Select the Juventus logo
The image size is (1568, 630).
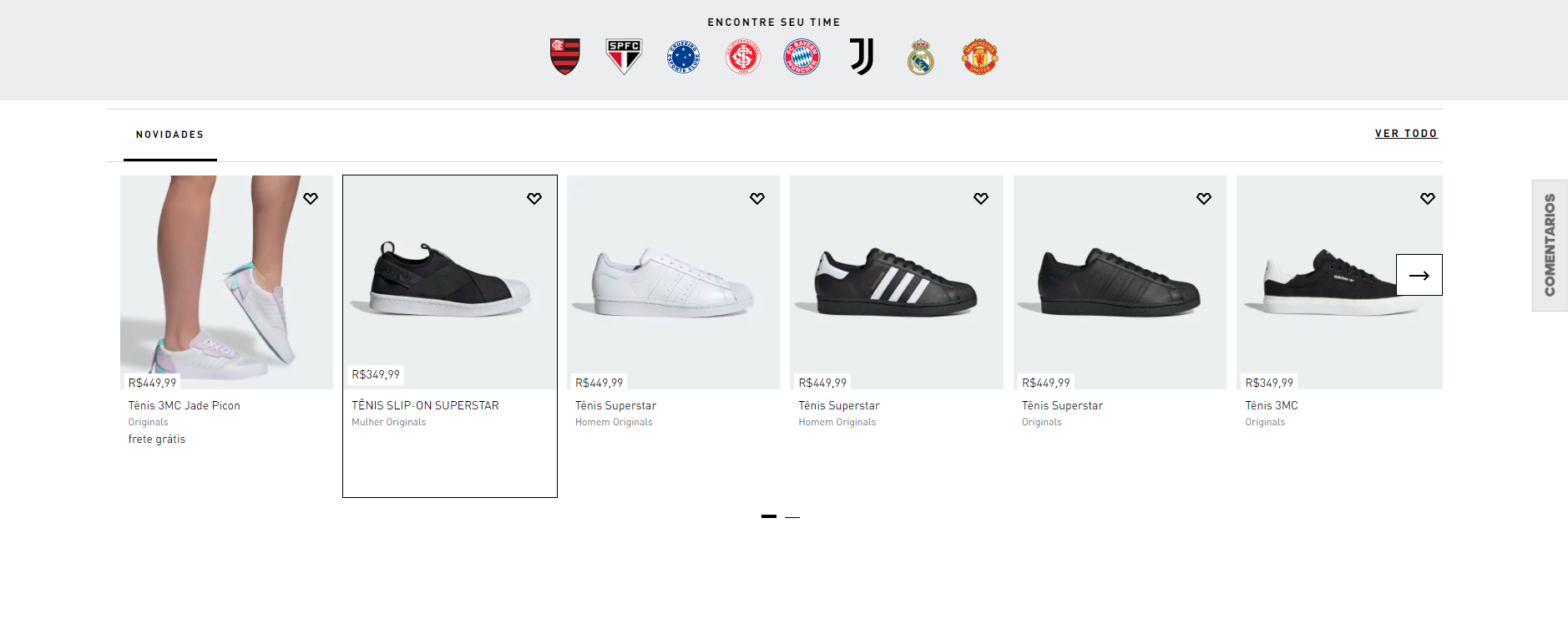tap(862, 57)
